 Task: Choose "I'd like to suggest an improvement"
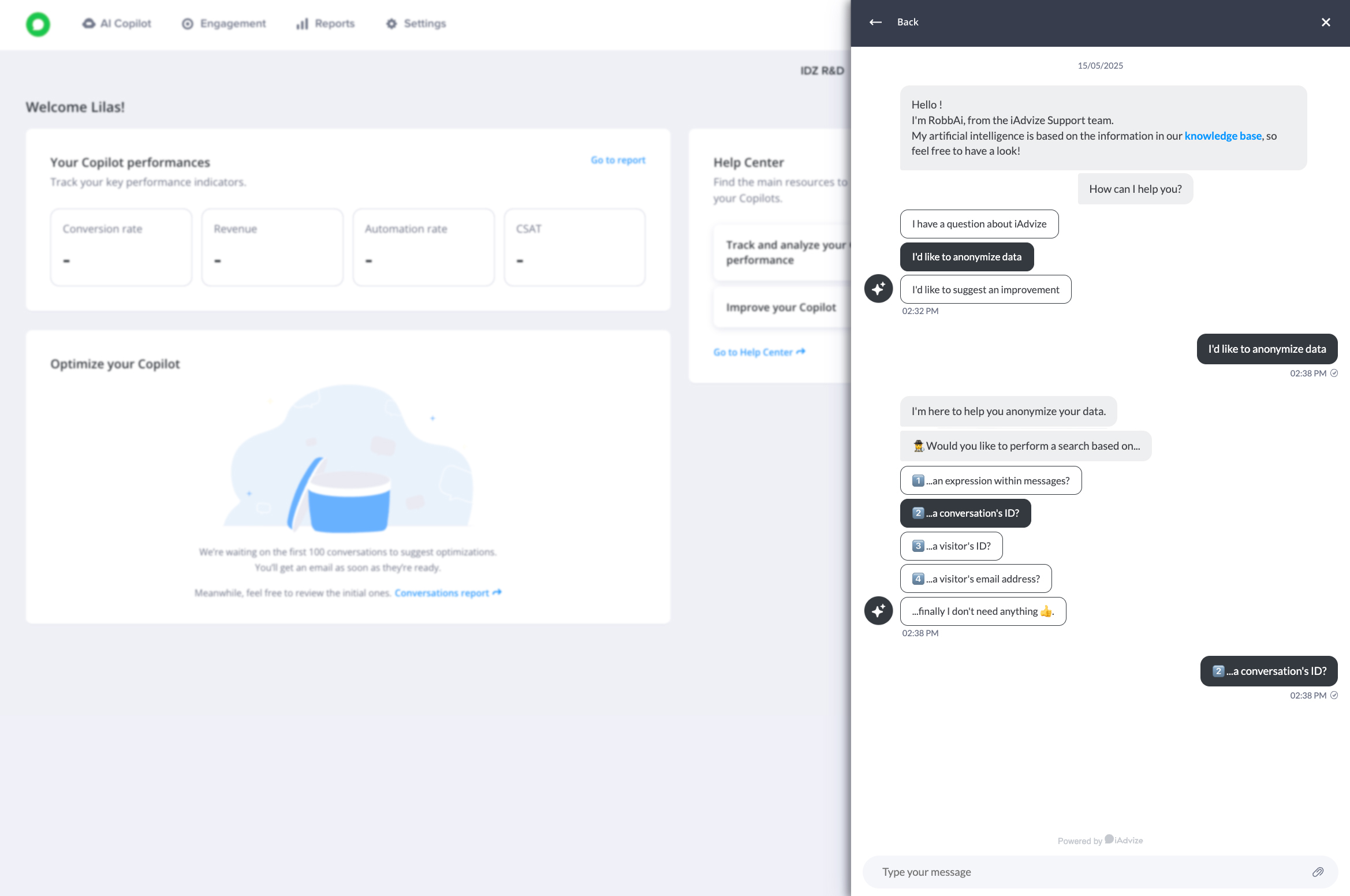985,289
